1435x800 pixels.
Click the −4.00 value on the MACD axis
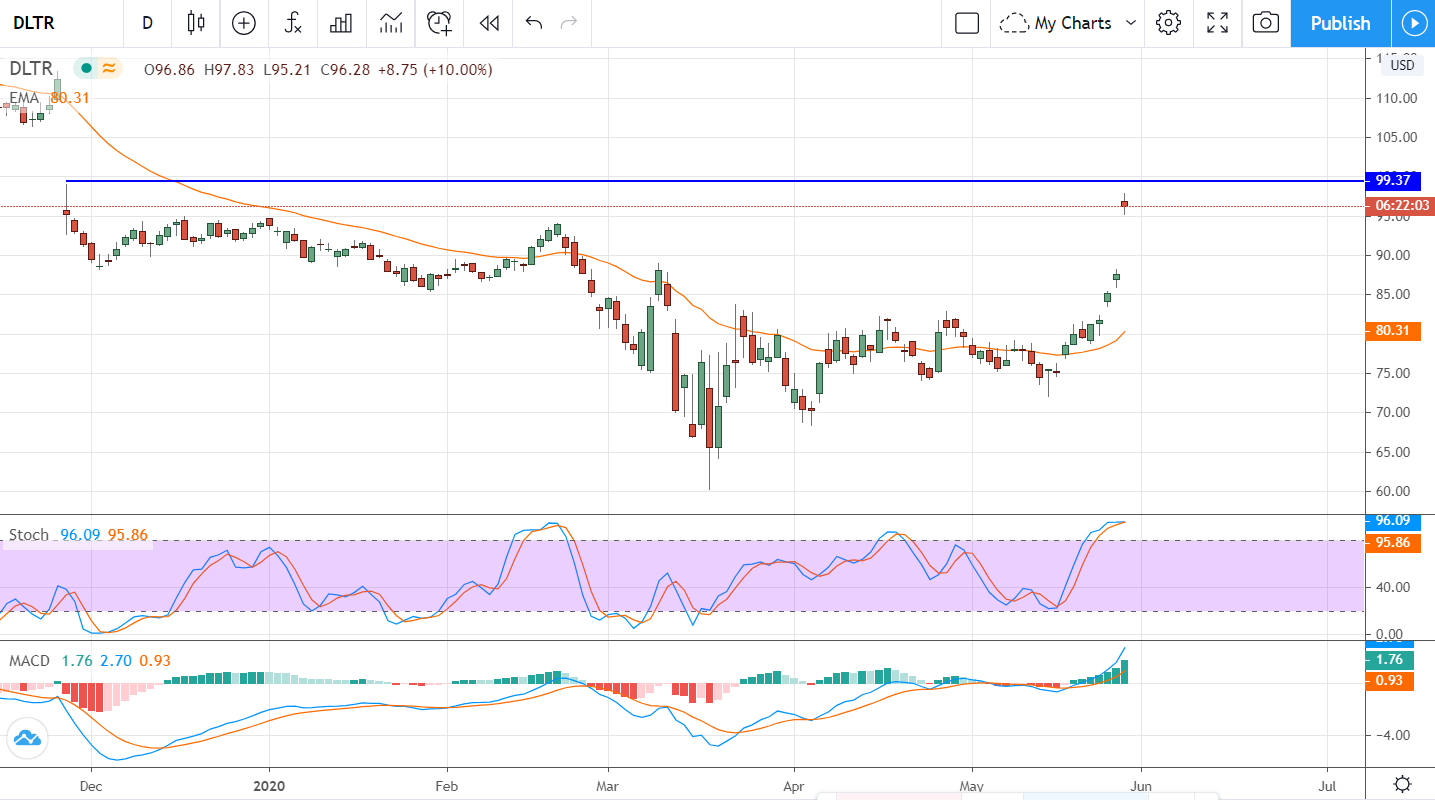coord(1392,735)
